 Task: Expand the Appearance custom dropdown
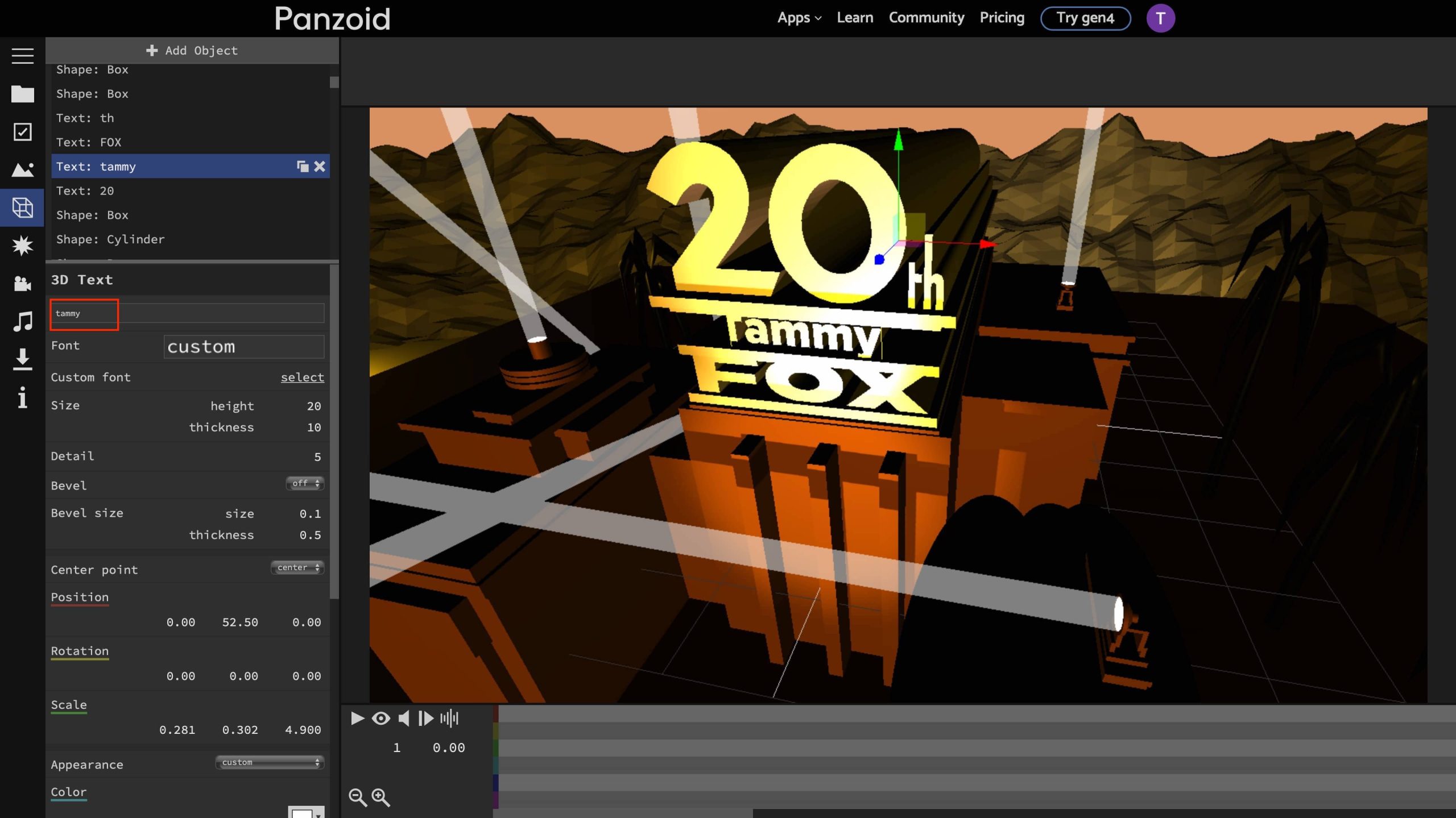click(x=270, y=762)
